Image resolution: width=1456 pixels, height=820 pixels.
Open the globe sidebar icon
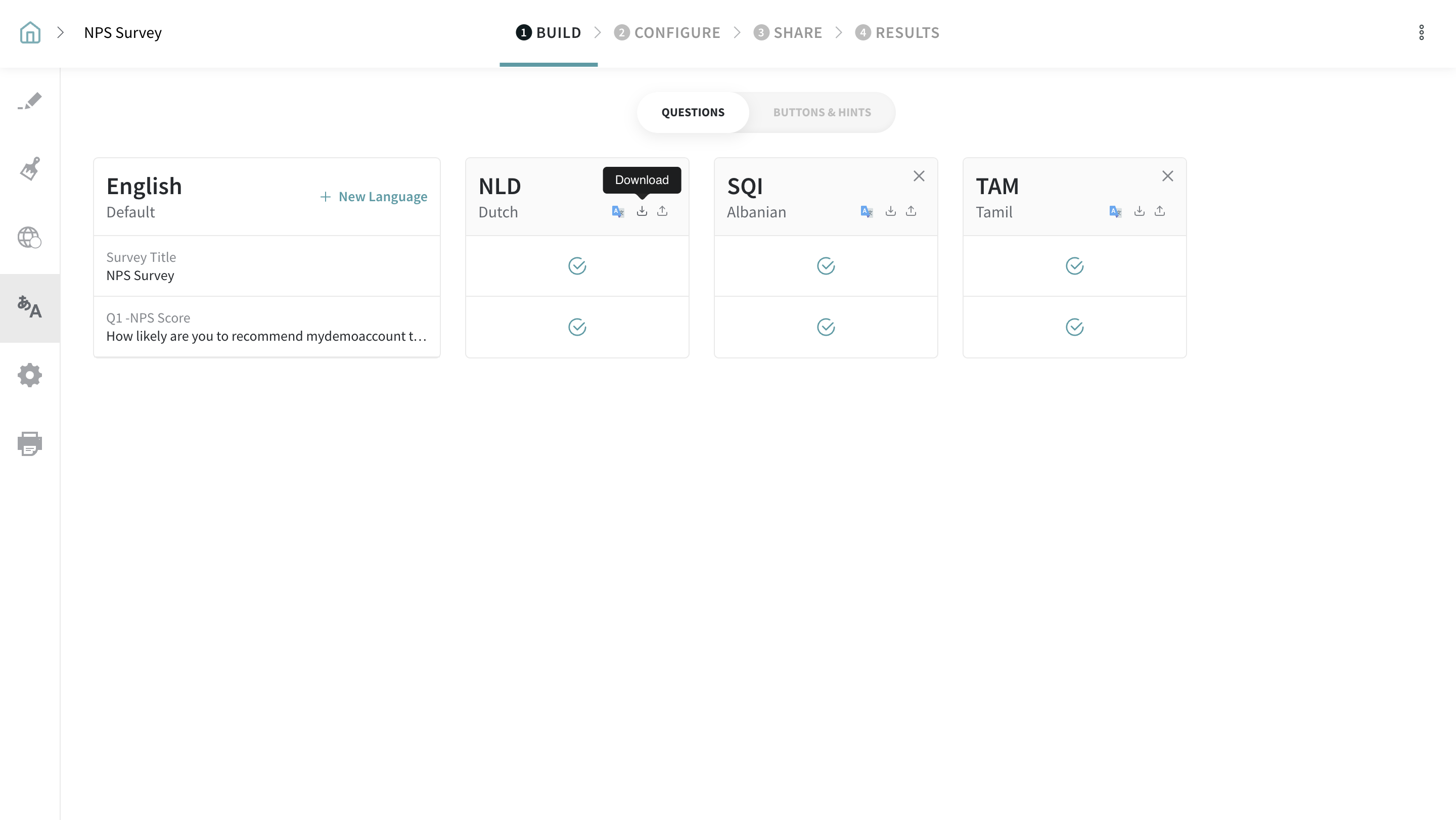coord(30,237)
